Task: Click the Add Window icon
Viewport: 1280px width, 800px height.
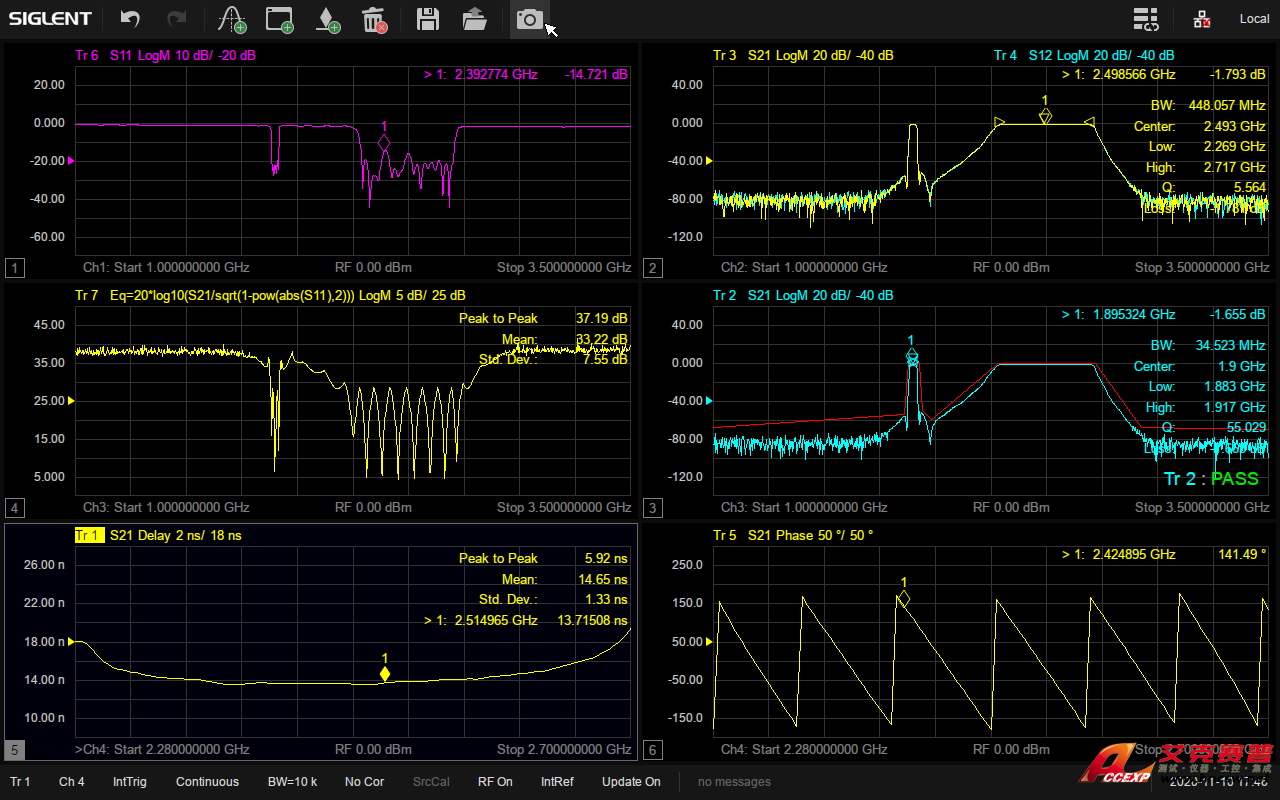Action: [x=280, y=19]
